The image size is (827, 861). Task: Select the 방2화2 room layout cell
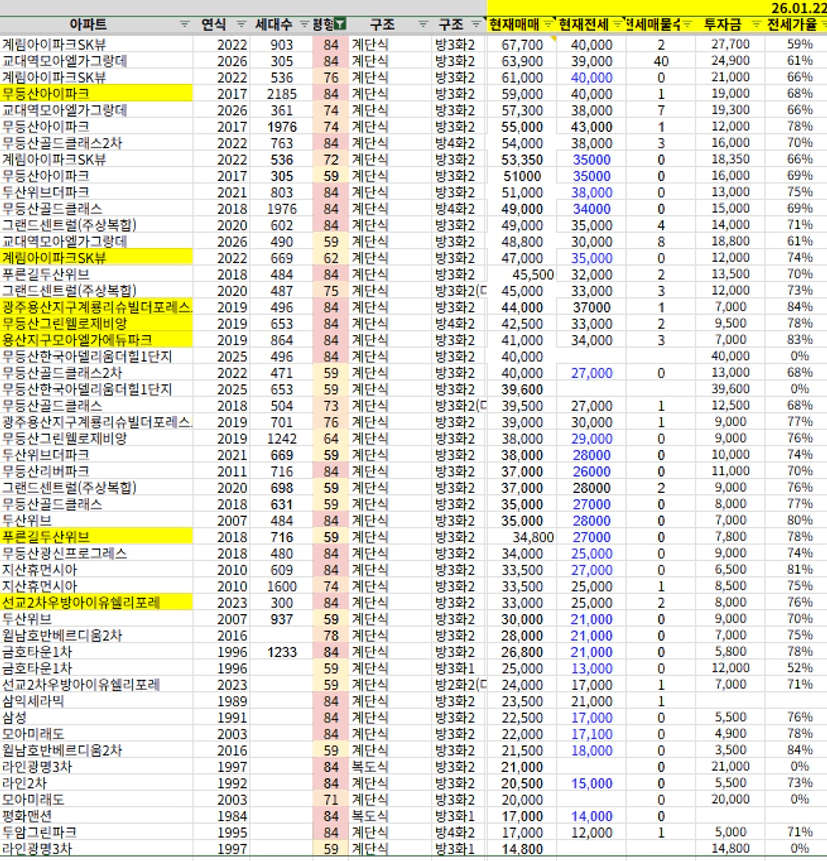(460, 684)
